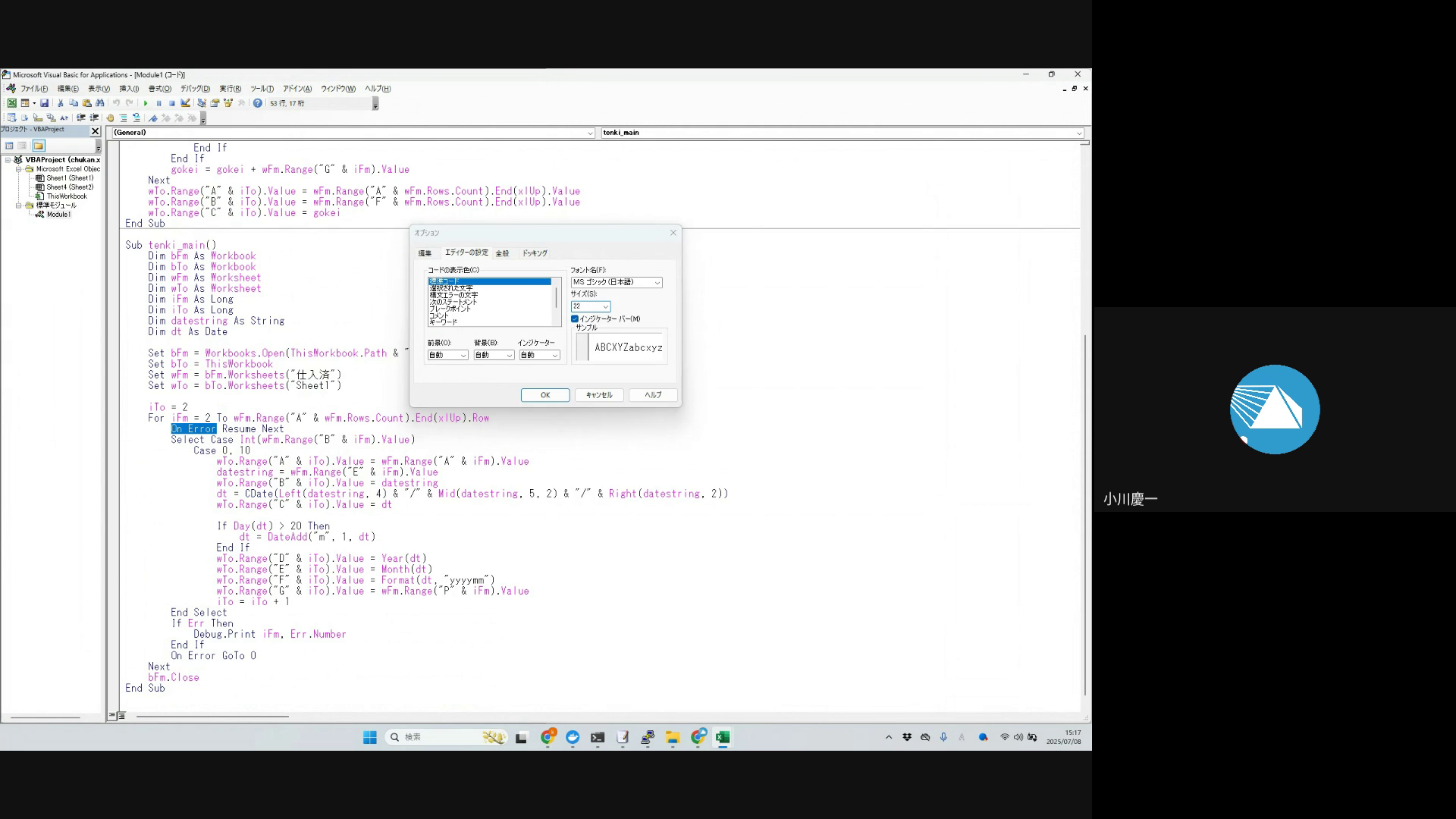1456x819 pixels.
Task: Click the Save floppy disk icon
Action: click(45, 103)
